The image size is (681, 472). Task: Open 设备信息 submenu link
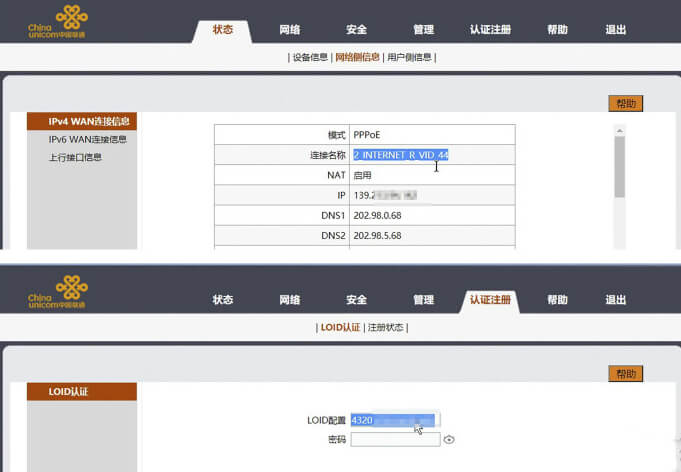(310, 57)
